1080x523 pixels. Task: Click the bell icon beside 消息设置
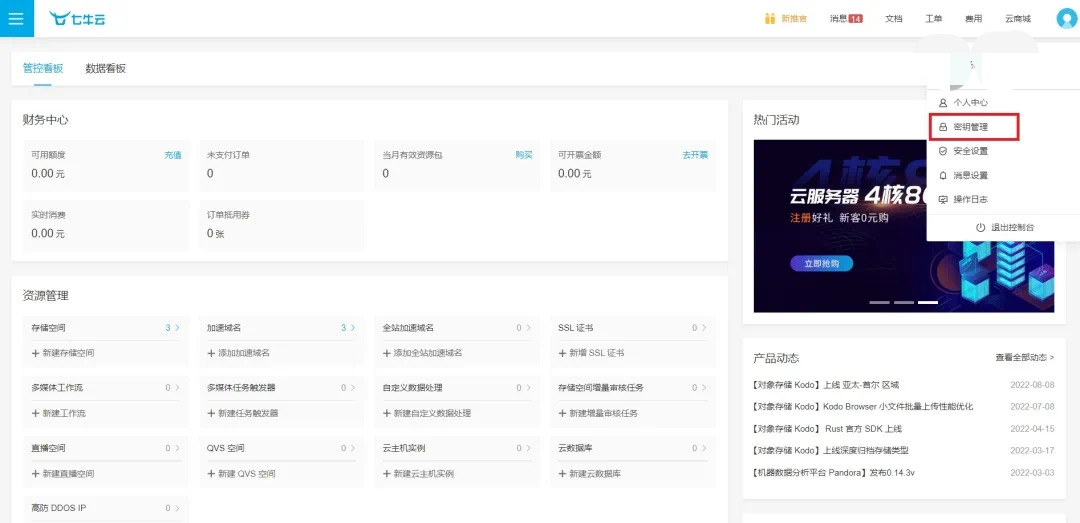pyautogui.click(x=943, y=176)
